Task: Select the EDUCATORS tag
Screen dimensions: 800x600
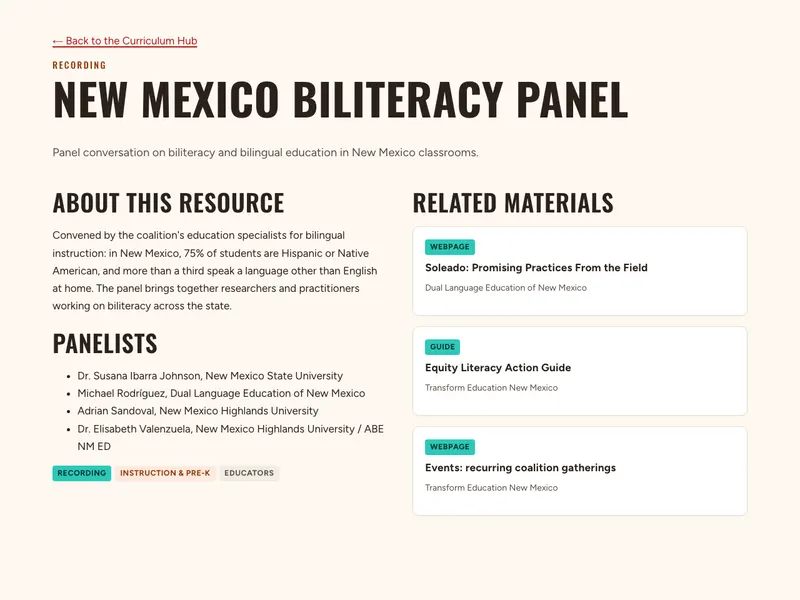Action: [249, 473]
